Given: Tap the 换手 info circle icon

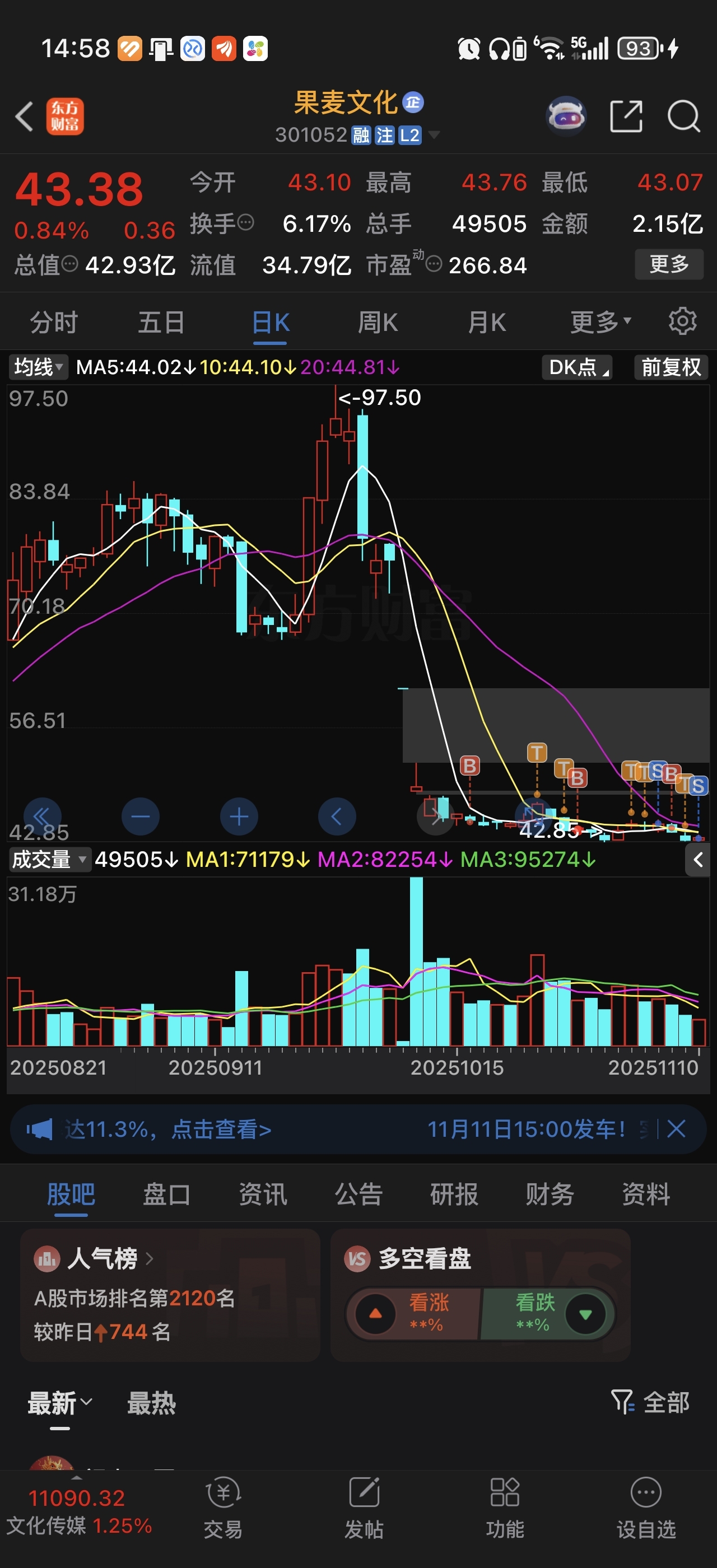Looking at the screenshot, I should click(x=246, y=222).
